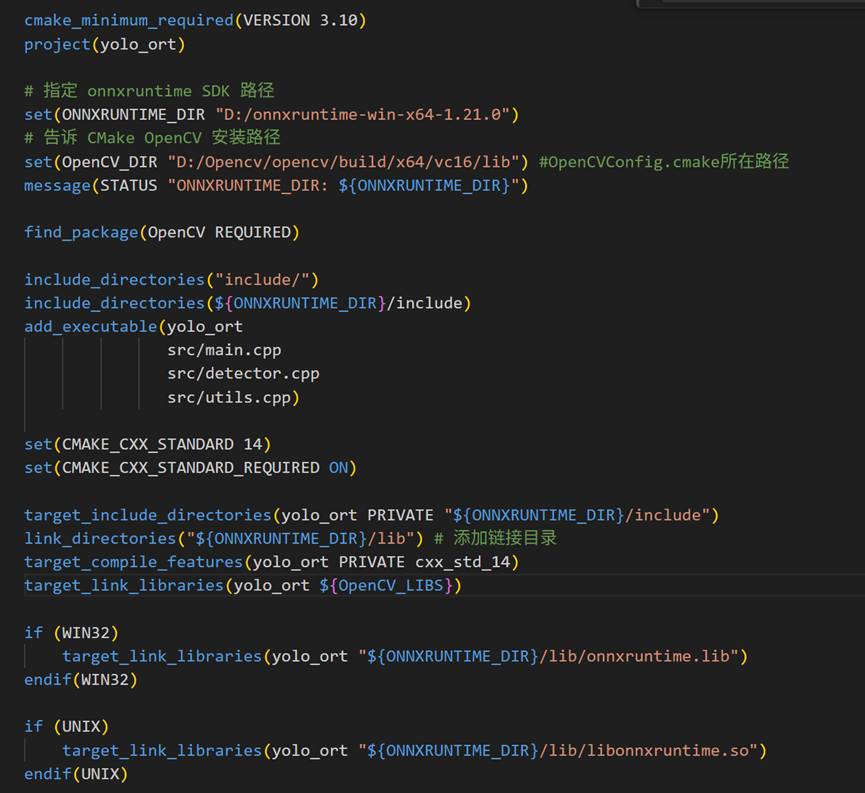Click the target_include_directories line

click(x=371, y=515)
